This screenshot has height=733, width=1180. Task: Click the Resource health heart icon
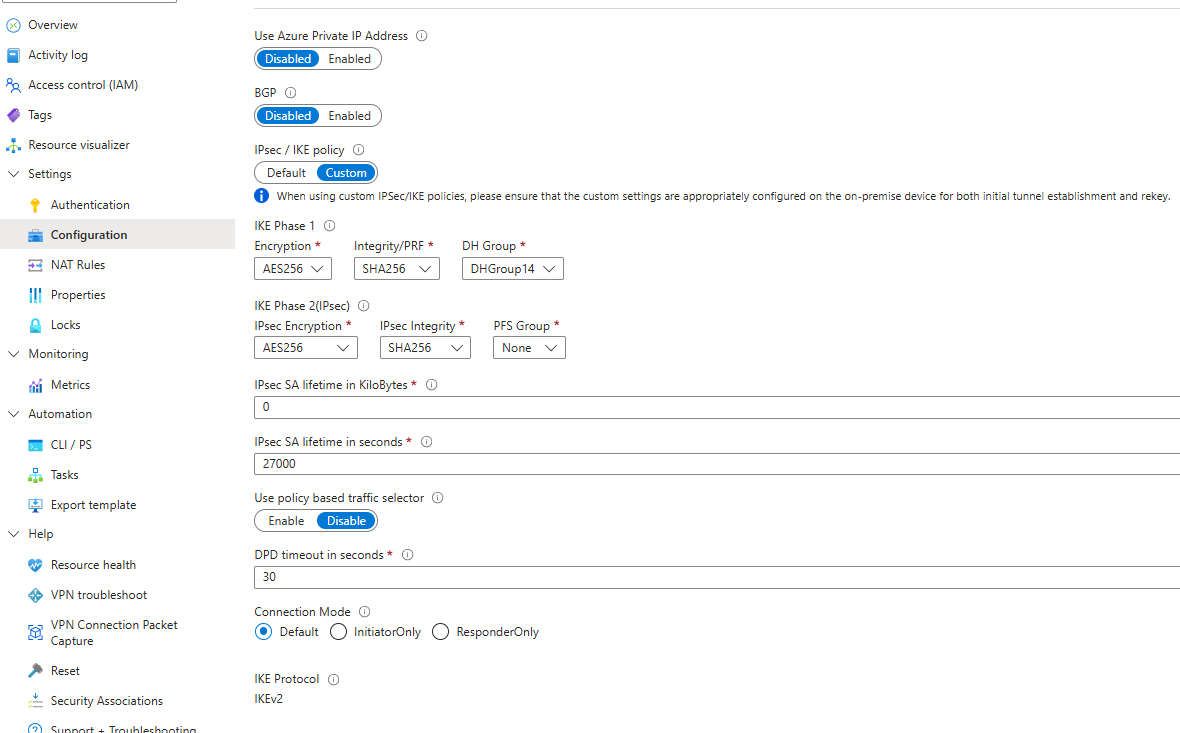(36, 565)
